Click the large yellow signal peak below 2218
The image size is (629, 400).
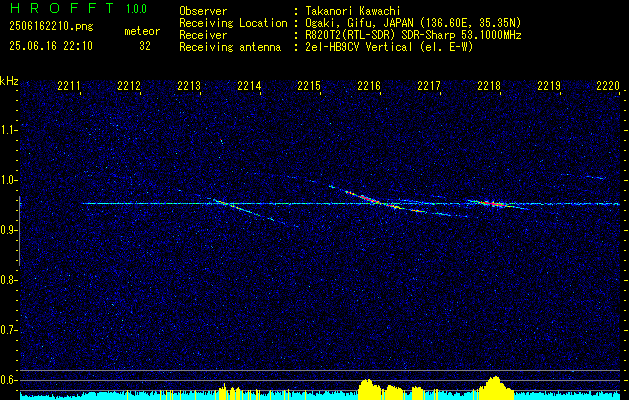[495, 386]
